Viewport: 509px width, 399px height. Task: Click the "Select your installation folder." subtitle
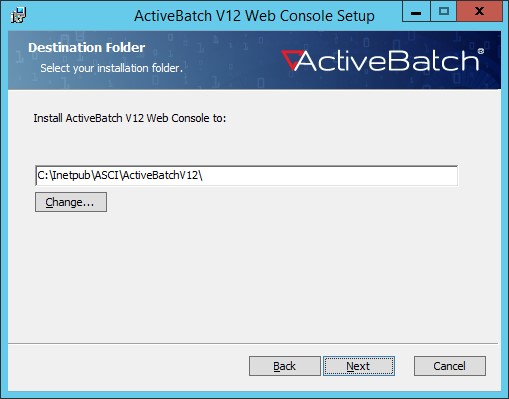[x=111, y=68]
